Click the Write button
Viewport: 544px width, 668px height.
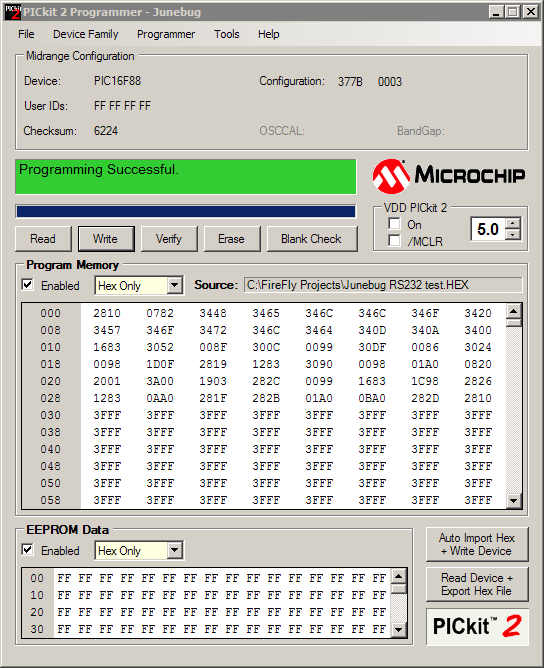[106, 239]
